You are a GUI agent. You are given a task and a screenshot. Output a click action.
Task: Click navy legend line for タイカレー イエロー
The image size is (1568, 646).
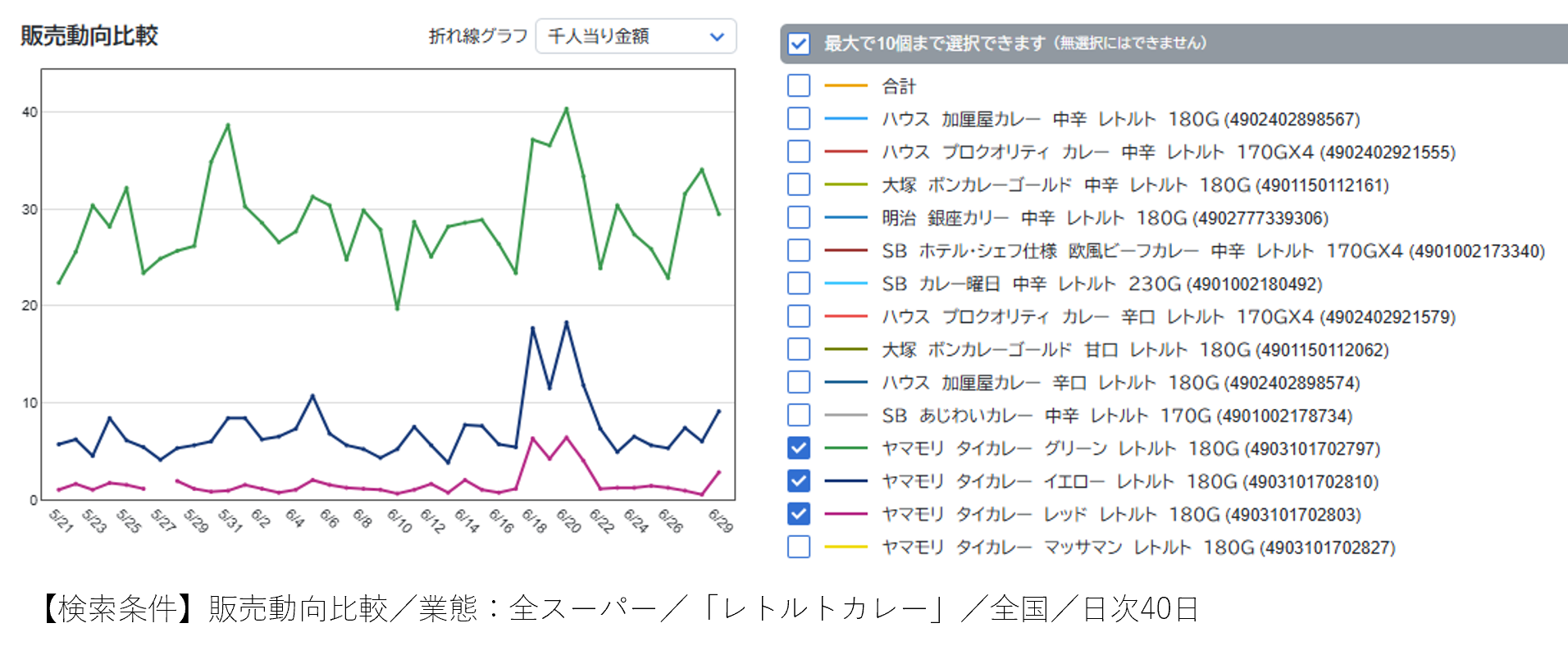(x=846, y=480)
